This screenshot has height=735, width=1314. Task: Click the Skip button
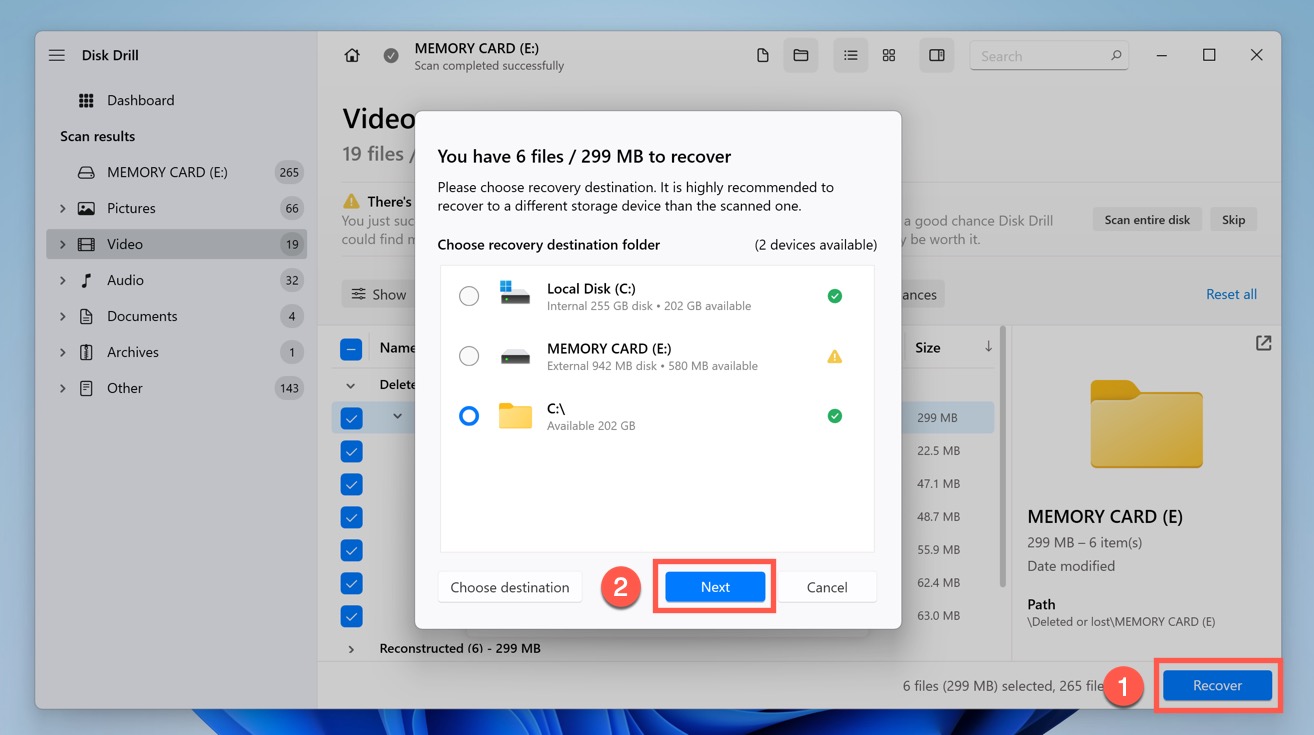point(1233,220)
